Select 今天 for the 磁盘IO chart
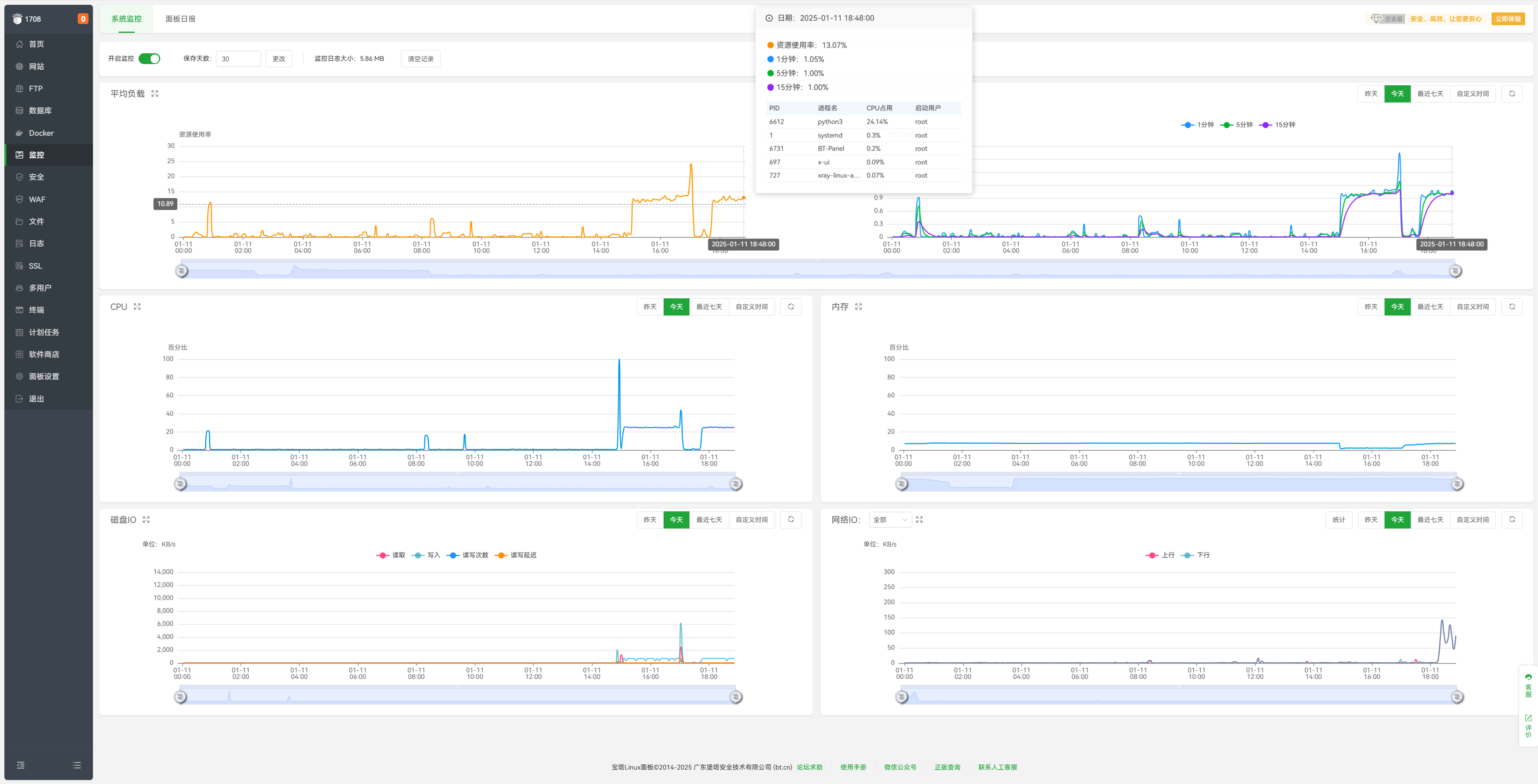 676,519
